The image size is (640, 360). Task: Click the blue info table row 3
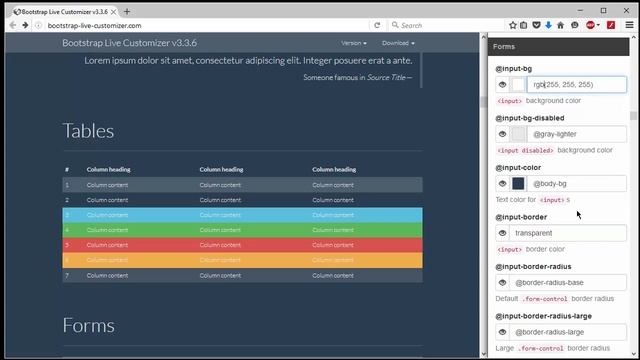242,215
